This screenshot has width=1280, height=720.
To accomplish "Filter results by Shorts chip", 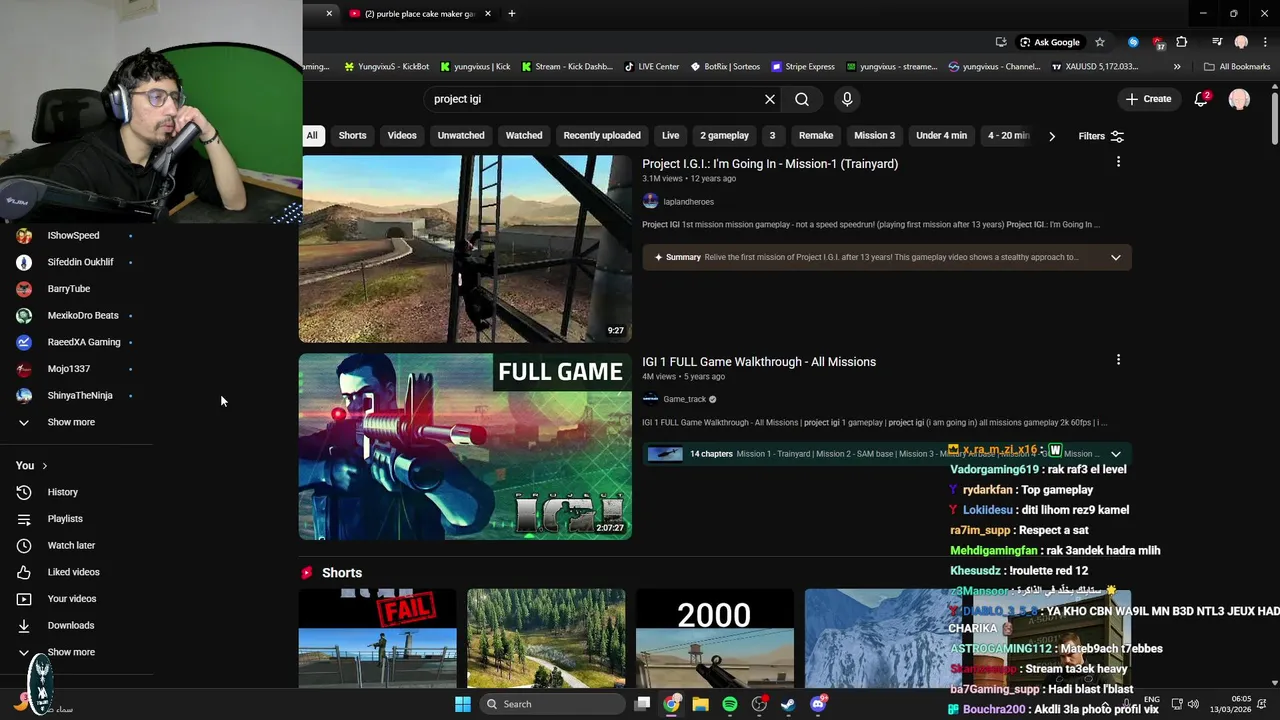I will [x=352, y=136].
